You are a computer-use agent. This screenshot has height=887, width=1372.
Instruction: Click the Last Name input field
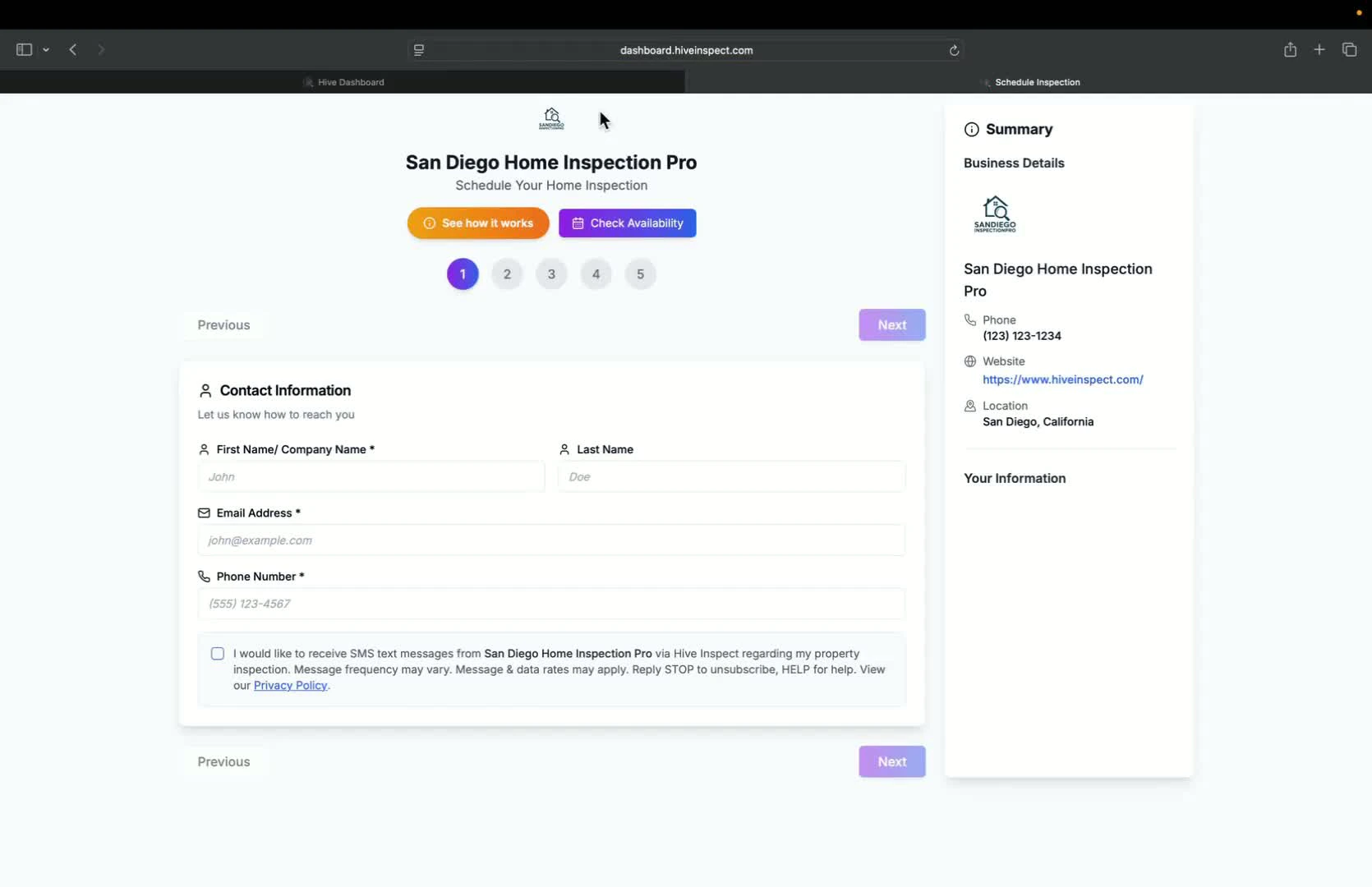tap(732, 476)
